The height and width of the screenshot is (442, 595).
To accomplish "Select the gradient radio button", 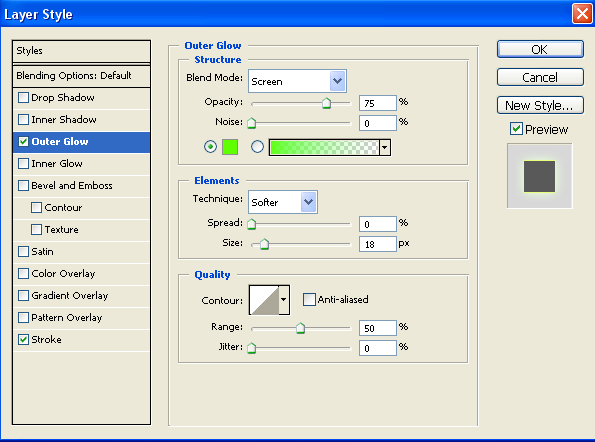I will [x=257, y=146].
